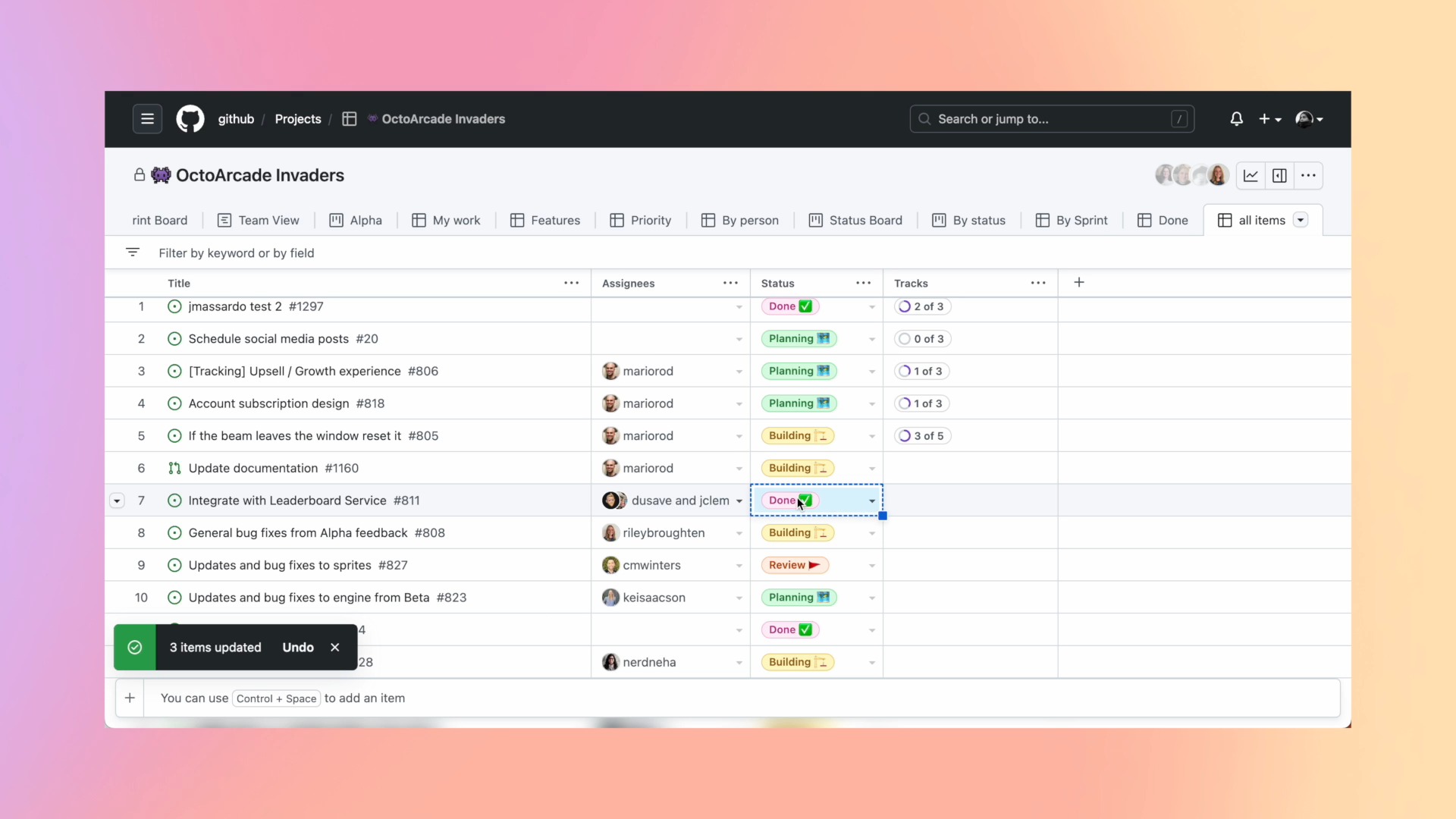Open Assignees dropdown for nerdneha row
Screen dimensions: 1456x819
(739, 663)
